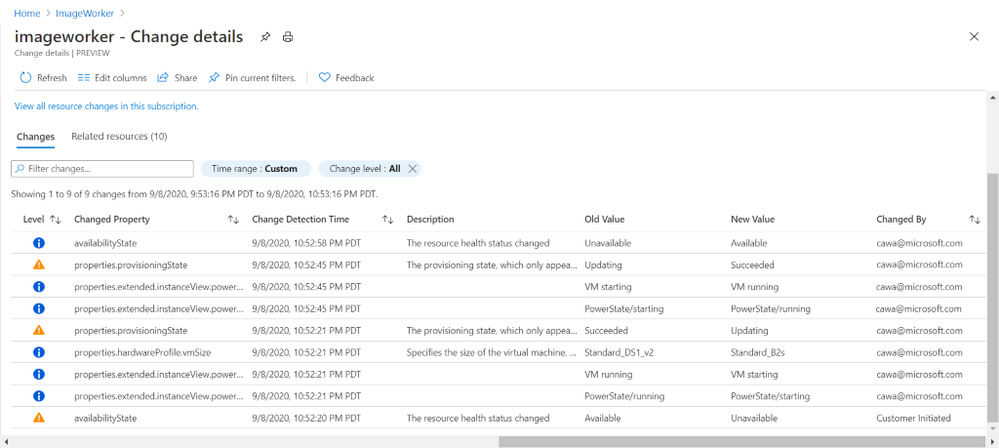Select Available in the New Value column
Screen dimensions: 999x448
click(x=749, y=243)
